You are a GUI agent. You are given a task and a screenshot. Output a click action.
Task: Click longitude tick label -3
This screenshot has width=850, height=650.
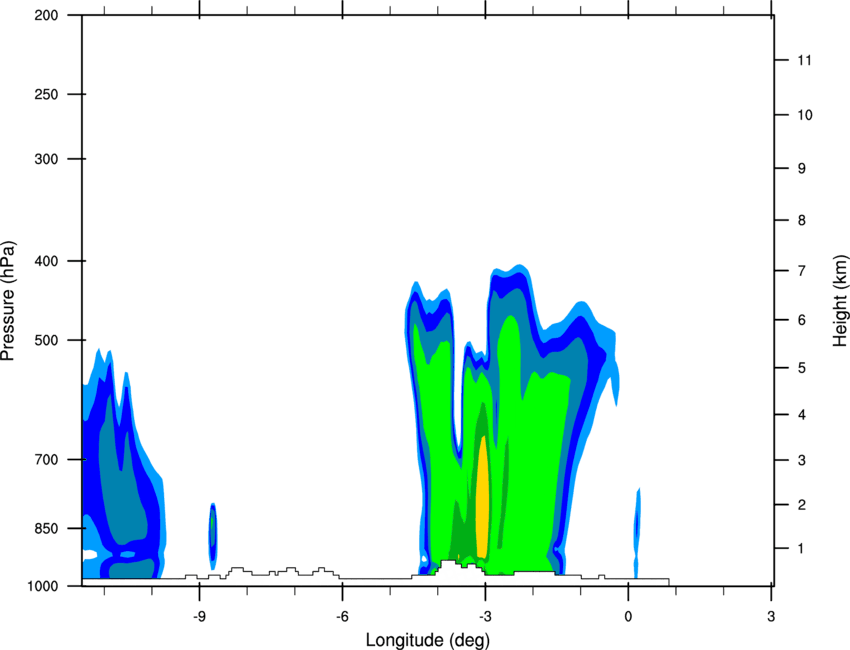point(485,617)
